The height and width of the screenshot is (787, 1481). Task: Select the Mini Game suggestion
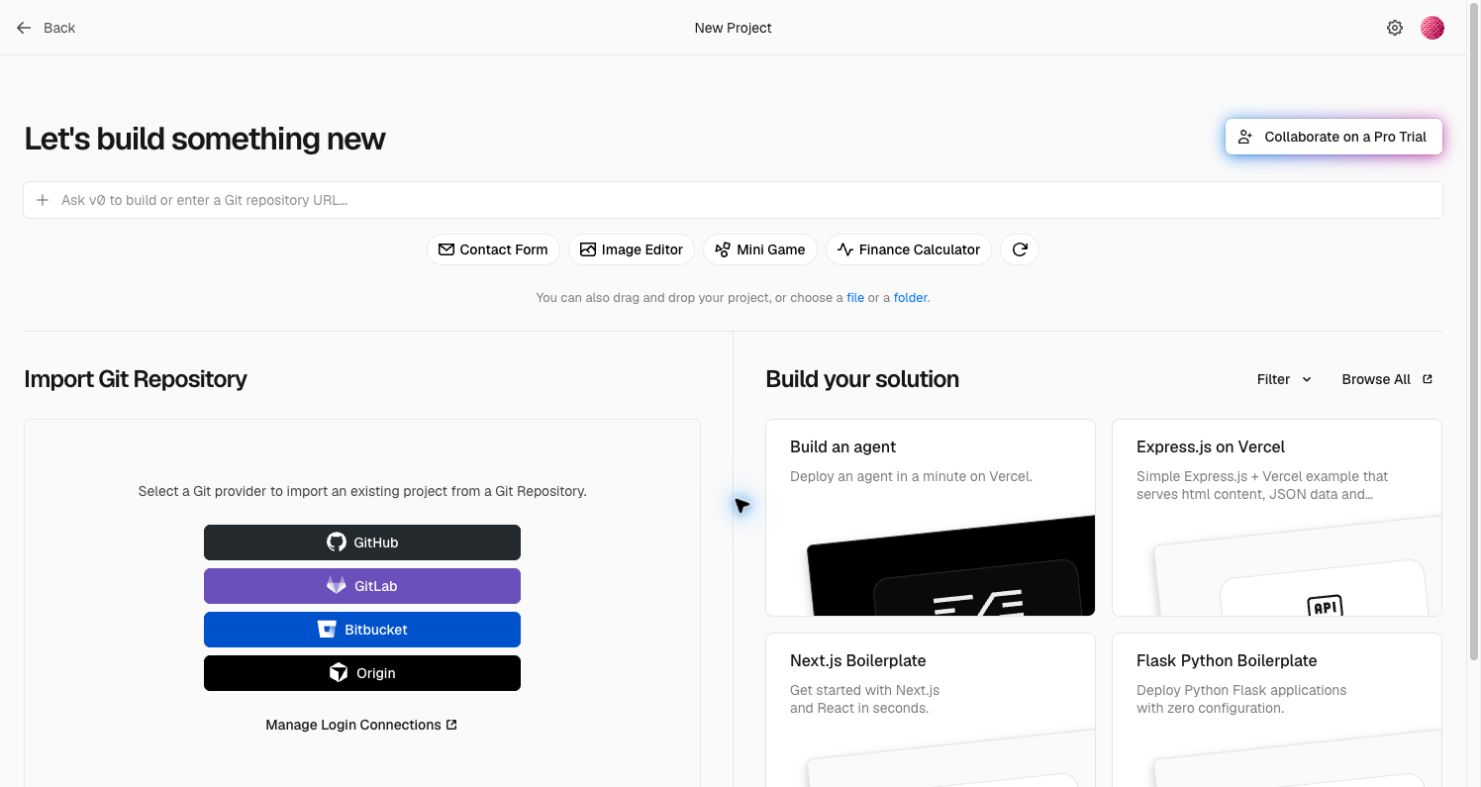coord(760,250)
